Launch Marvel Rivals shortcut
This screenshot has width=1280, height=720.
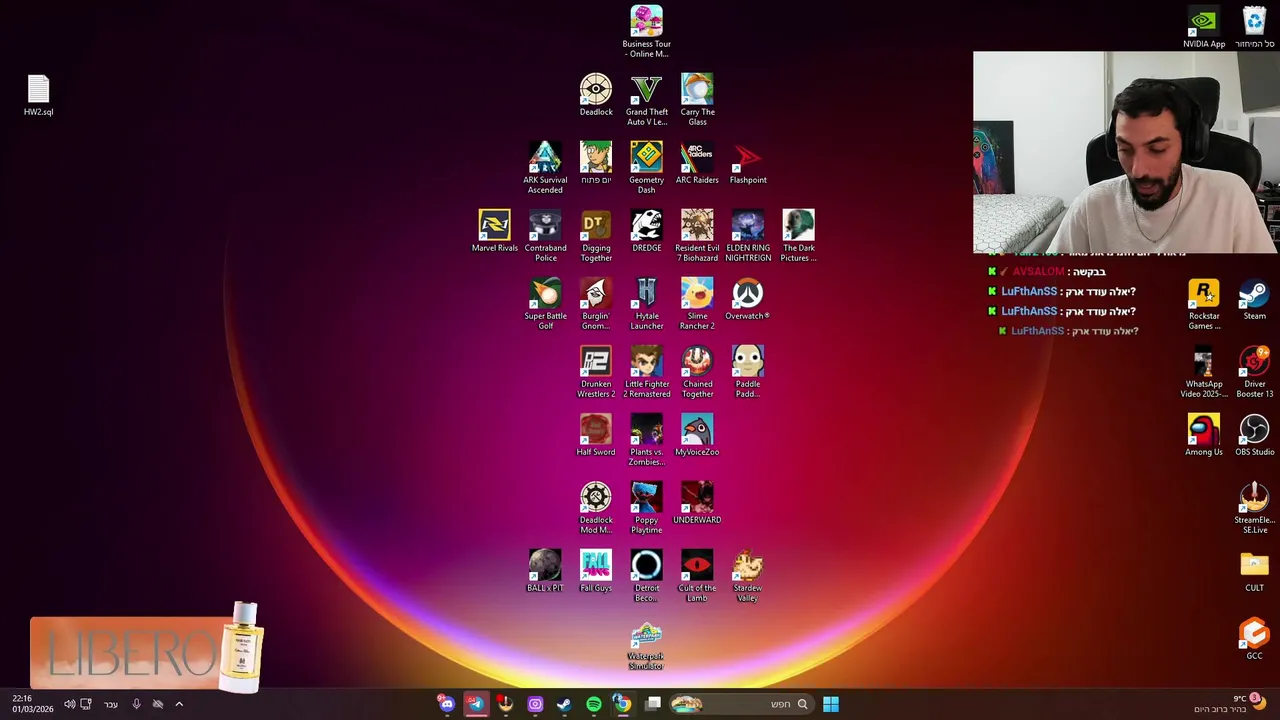(494, 231)
